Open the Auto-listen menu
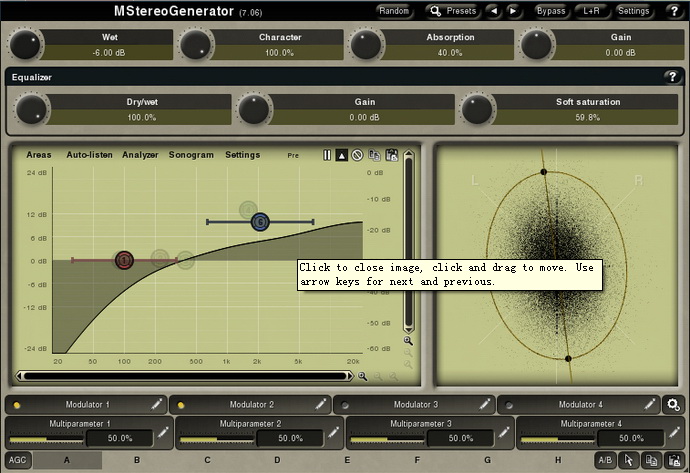Screen dimensions: 690x473 coord(89,155)
